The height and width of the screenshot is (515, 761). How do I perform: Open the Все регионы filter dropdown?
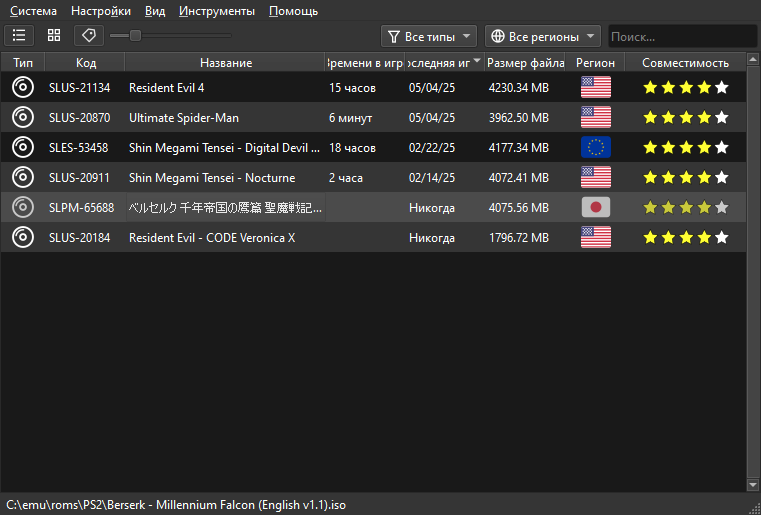[x=543, y=36]
